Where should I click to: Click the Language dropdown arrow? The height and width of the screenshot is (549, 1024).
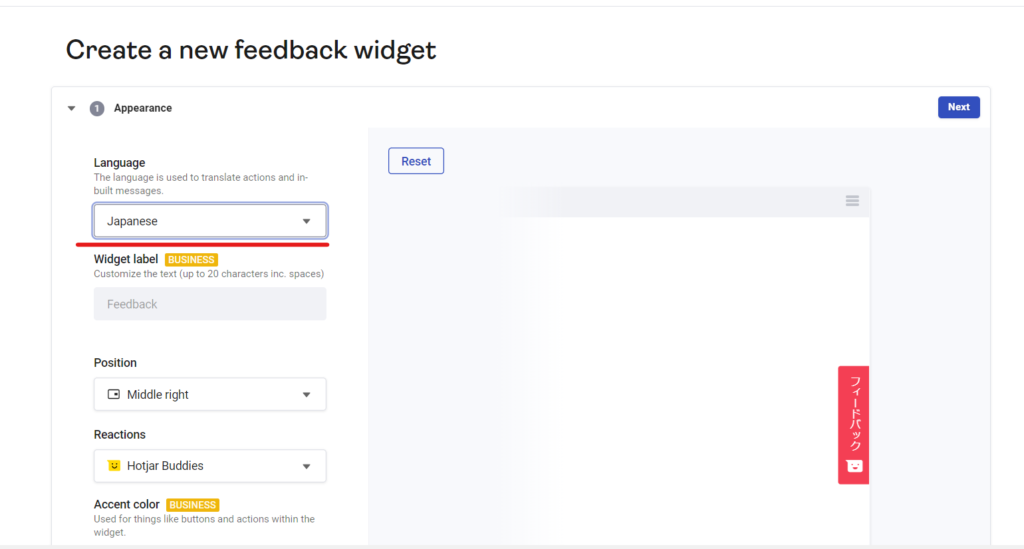tap(307, 221)
